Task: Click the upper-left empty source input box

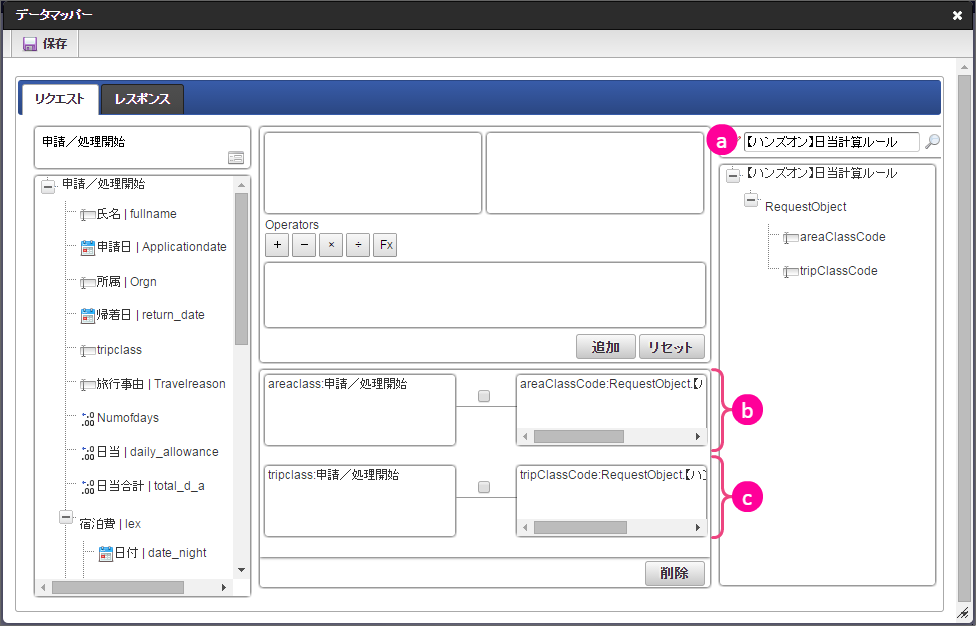Action: [373, 173]
